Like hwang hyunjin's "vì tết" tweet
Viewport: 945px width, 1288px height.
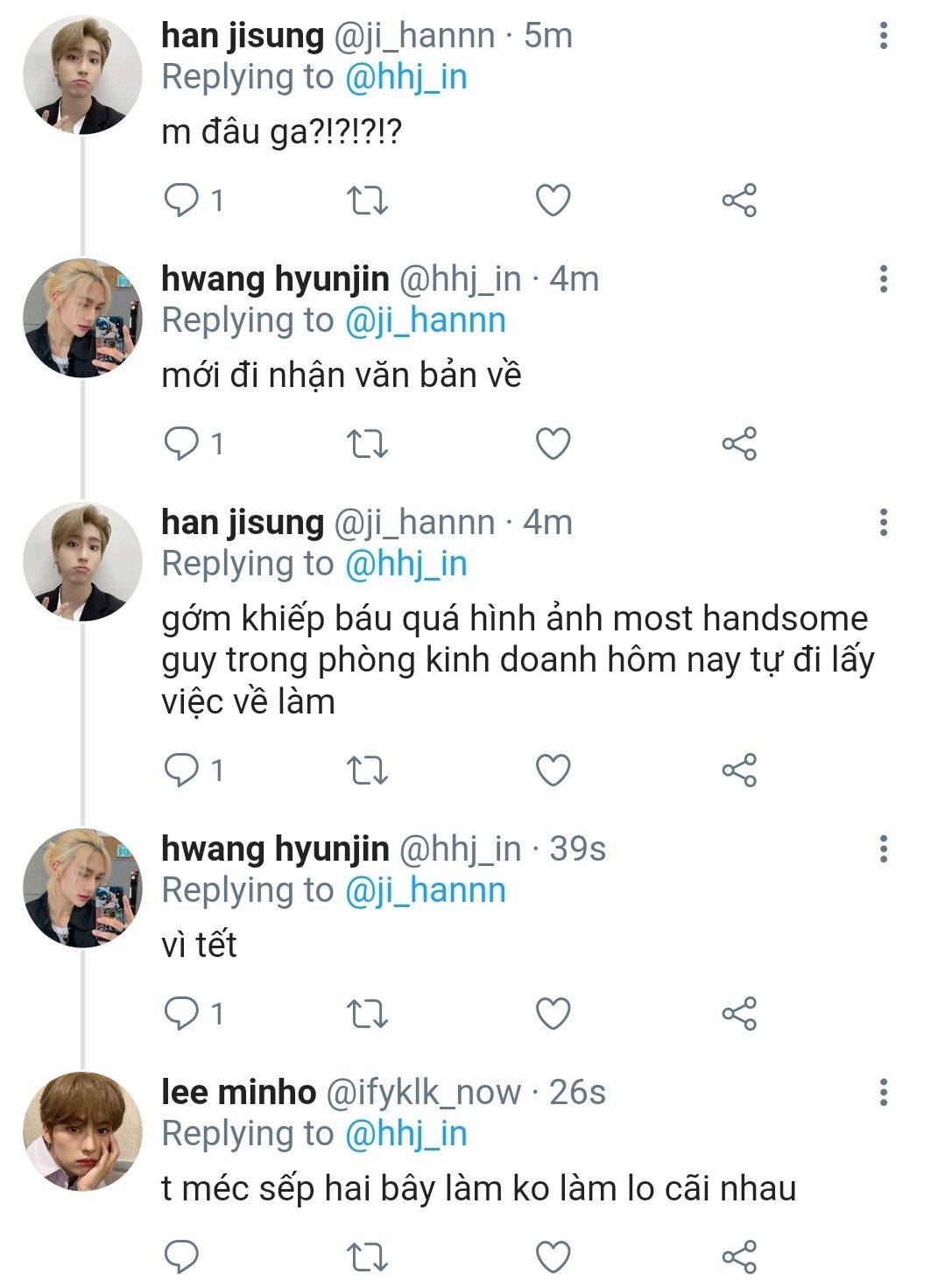click(554, 1013)
